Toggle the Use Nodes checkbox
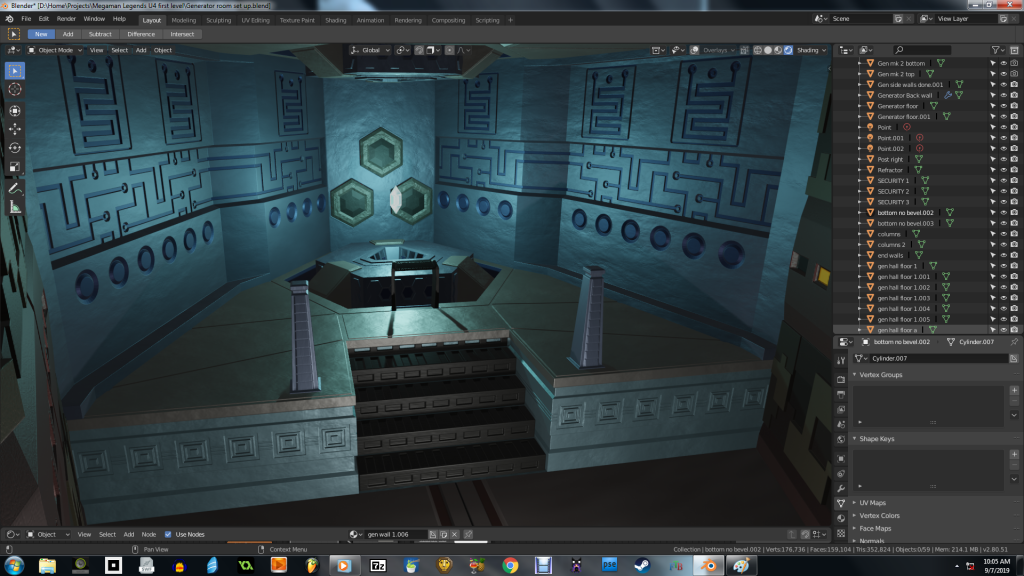The height and width of the screenshot is (576, 1024). pos(168,534)
